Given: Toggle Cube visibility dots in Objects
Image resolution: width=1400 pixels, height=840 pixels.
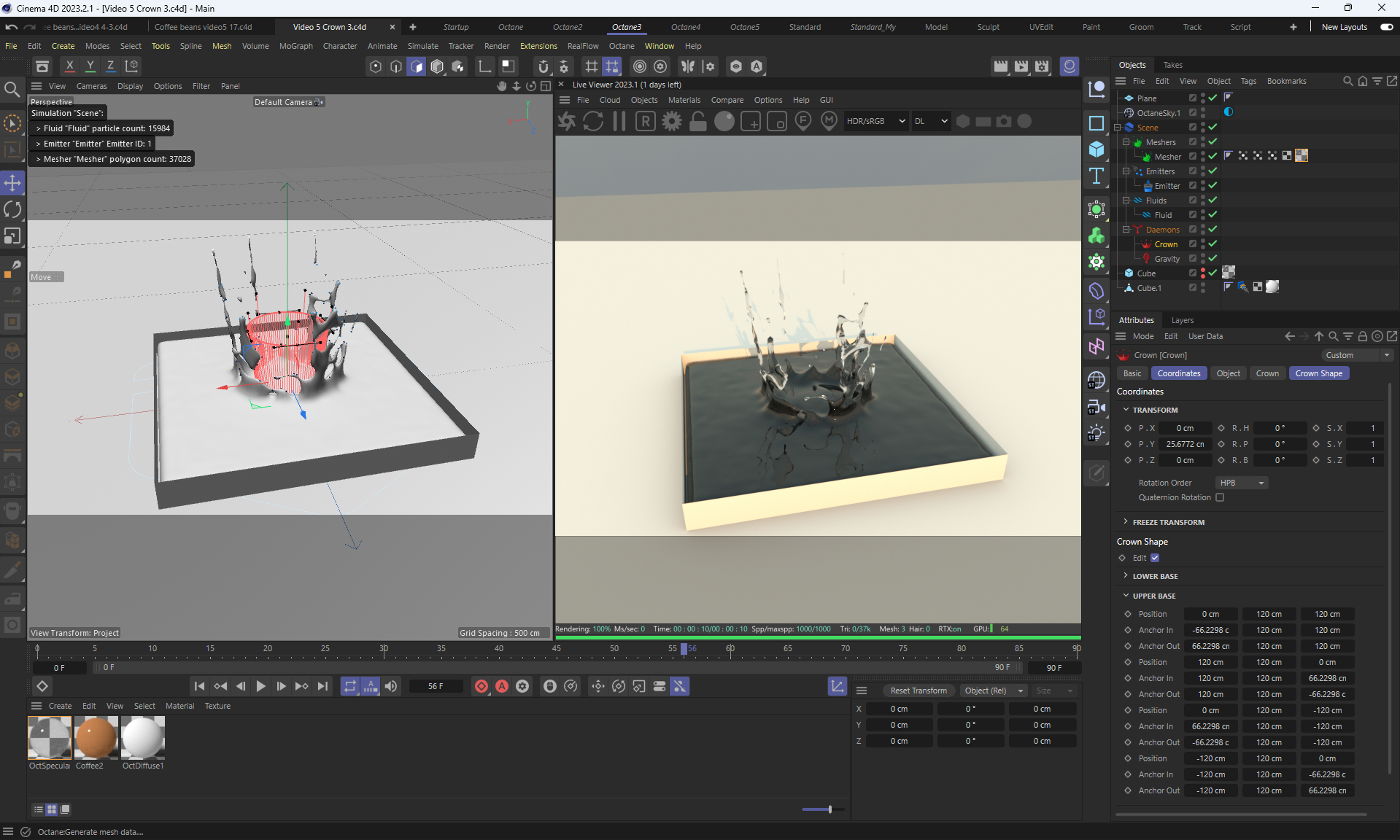Looking at the screenshot, I should tap(1202, 273).
